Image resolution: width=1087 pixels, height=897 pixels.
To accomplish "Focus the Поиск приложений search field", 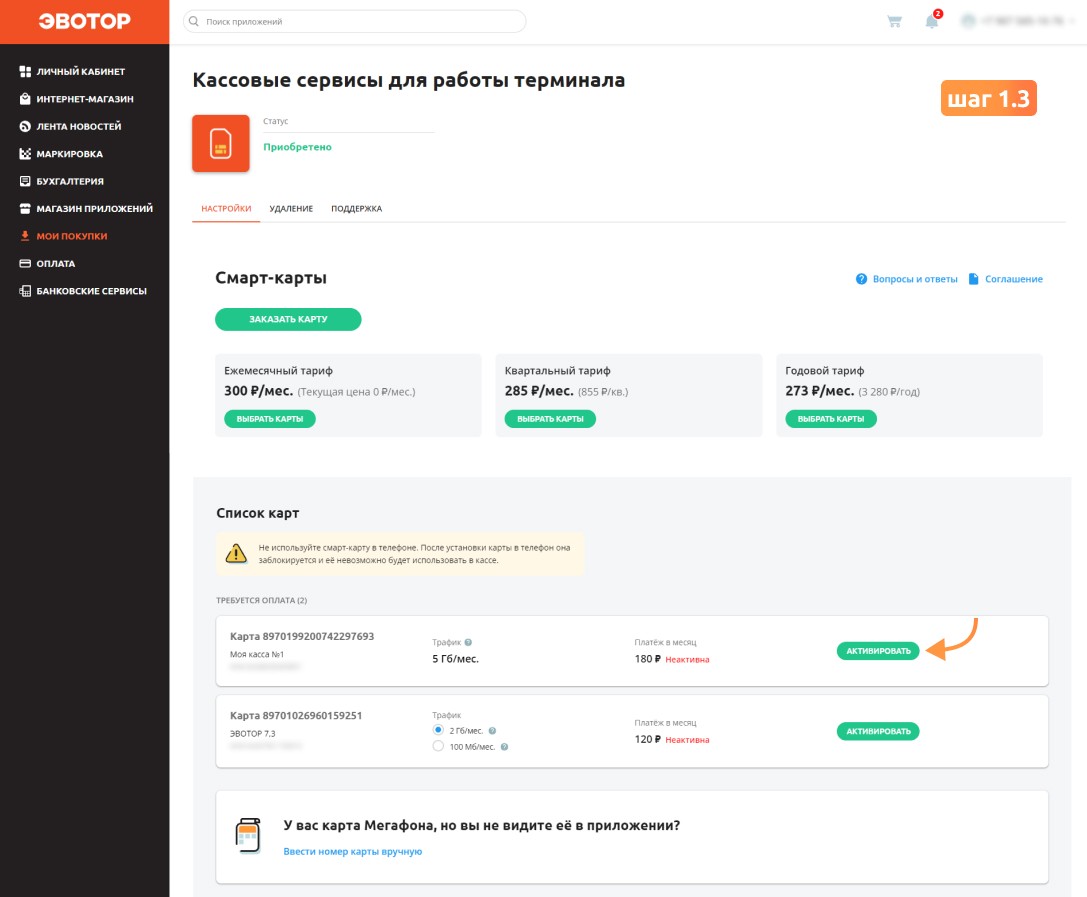I will (x=354, y=21).
